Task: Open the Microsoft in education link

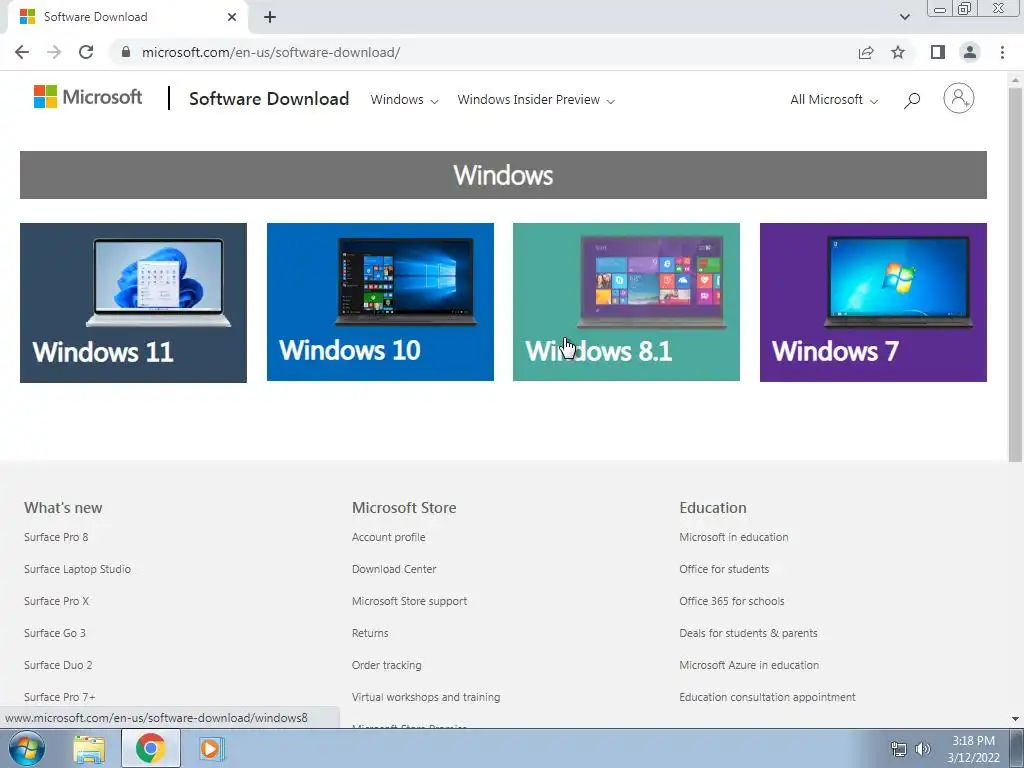Action: (734, 537)
